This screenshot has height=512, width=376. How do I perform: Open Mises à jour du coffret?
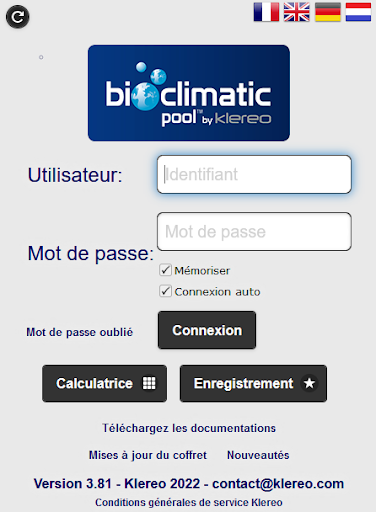148,455
